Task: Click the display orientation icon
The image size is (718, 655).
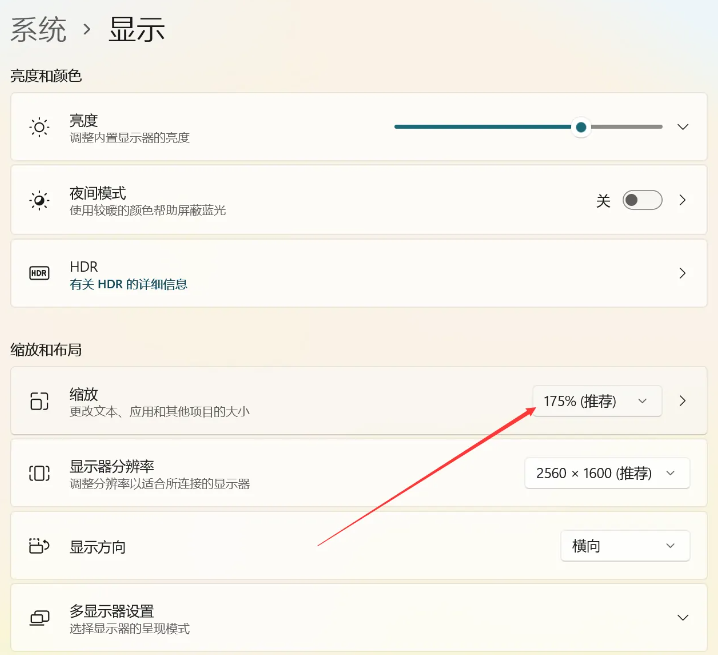Action: point(39,546)
